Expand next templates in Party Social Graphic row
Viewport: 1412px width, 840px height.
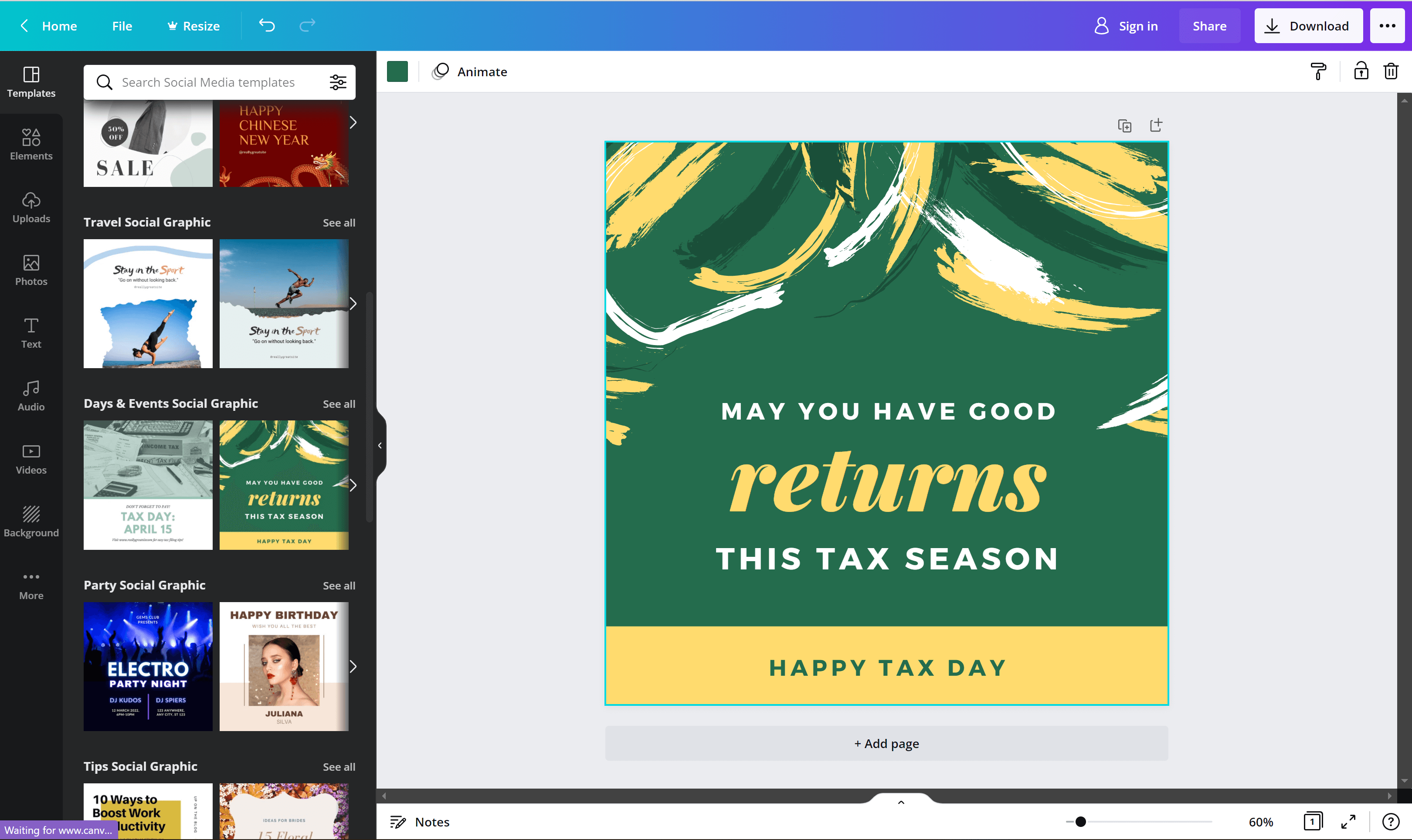pos(353,667)
